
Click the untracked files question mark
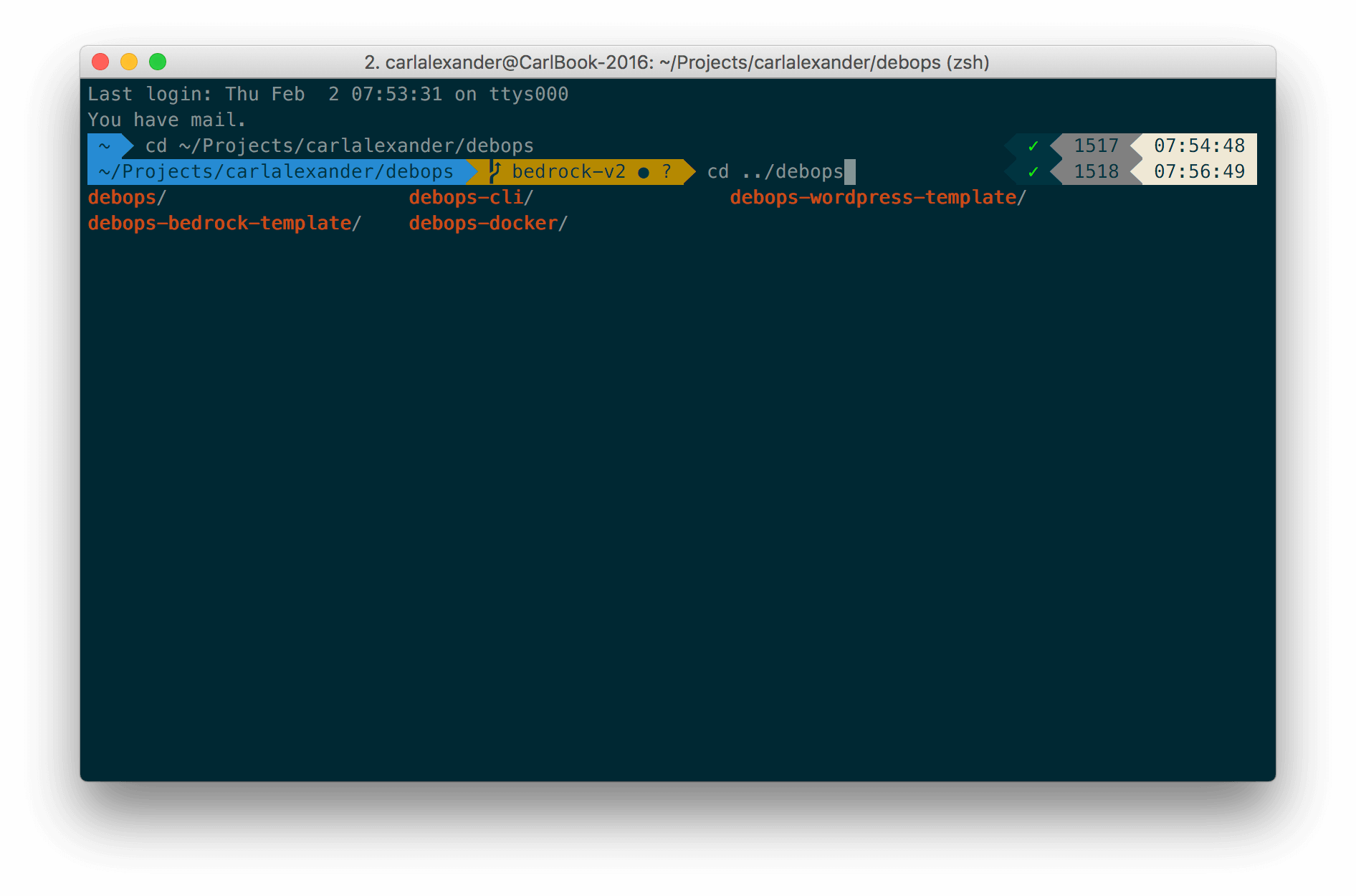point(667,172)
